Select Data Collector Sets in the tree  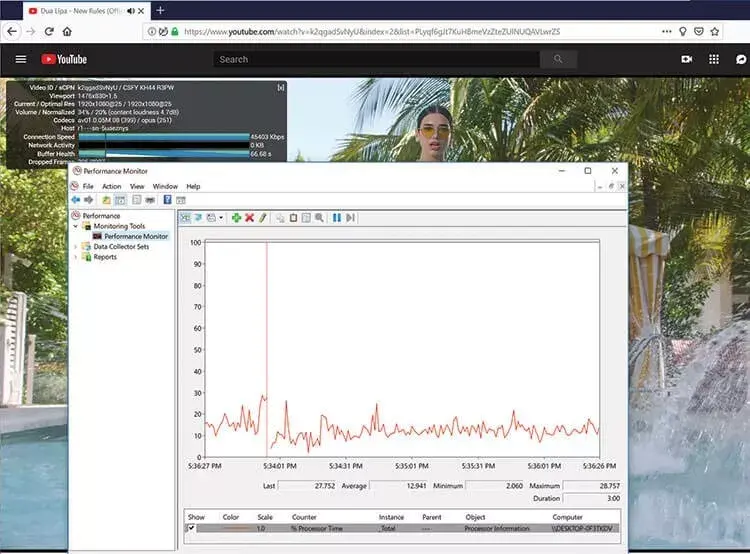(121, 247)
